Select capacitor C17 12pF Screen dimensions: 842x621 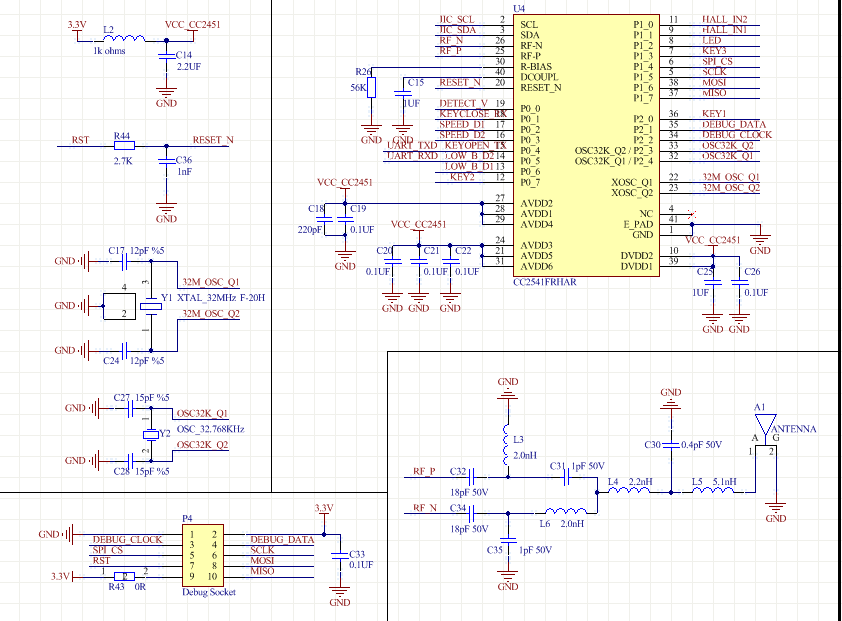[125, 262]
